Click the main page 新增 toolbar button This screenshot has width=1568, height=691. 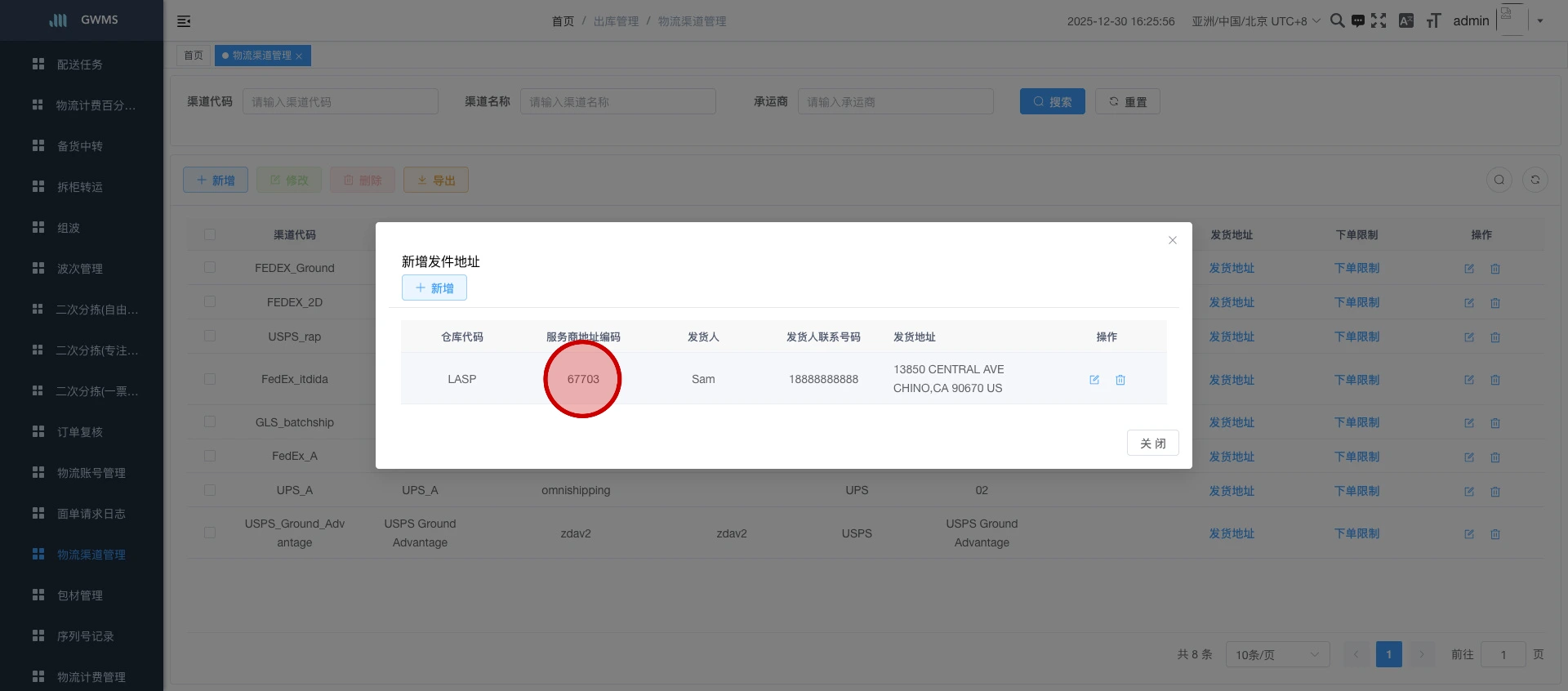pos(216,180)
